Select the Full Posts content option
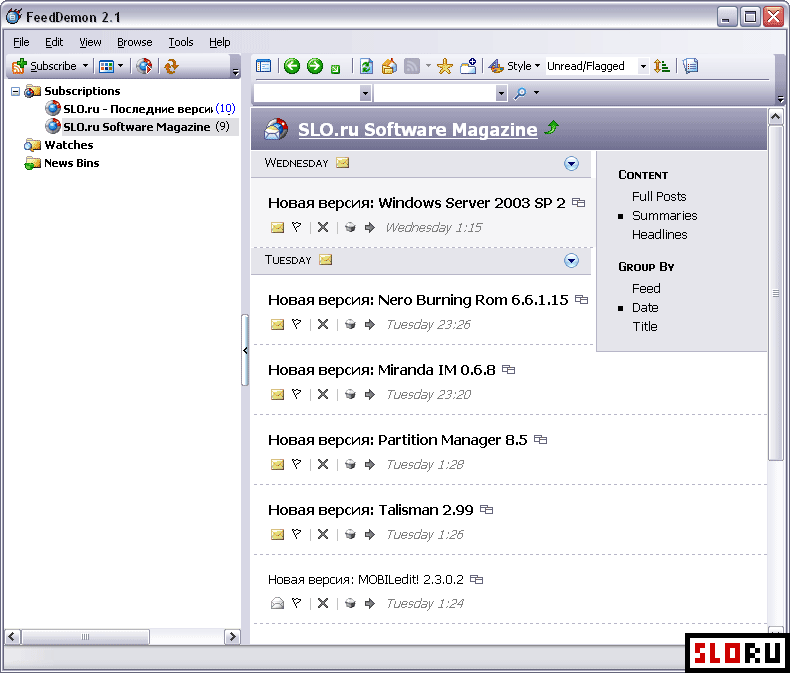 [x=659, y=196]
